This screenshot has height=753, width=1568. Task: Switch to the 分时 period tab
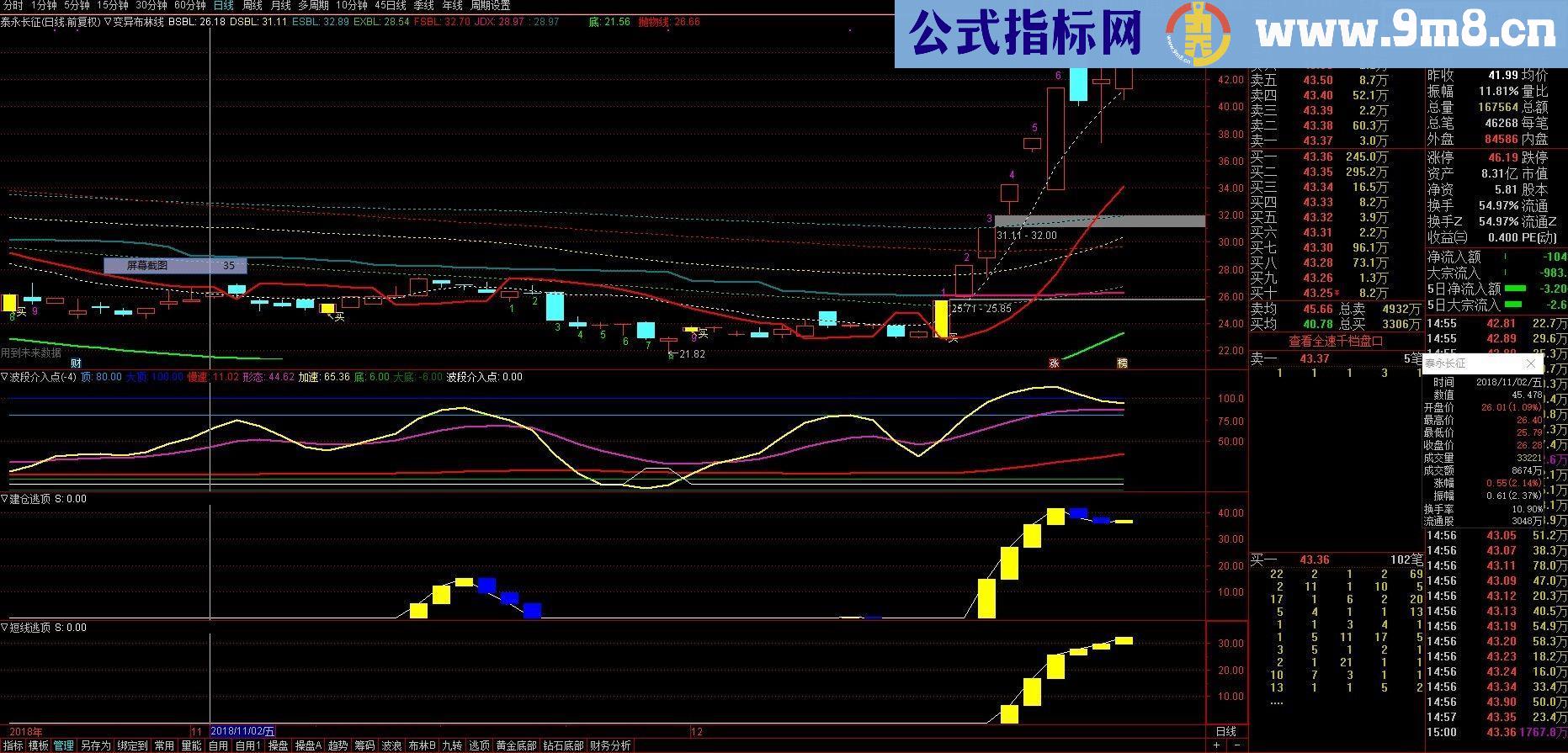pyautogui.click(x=13, y=6)
